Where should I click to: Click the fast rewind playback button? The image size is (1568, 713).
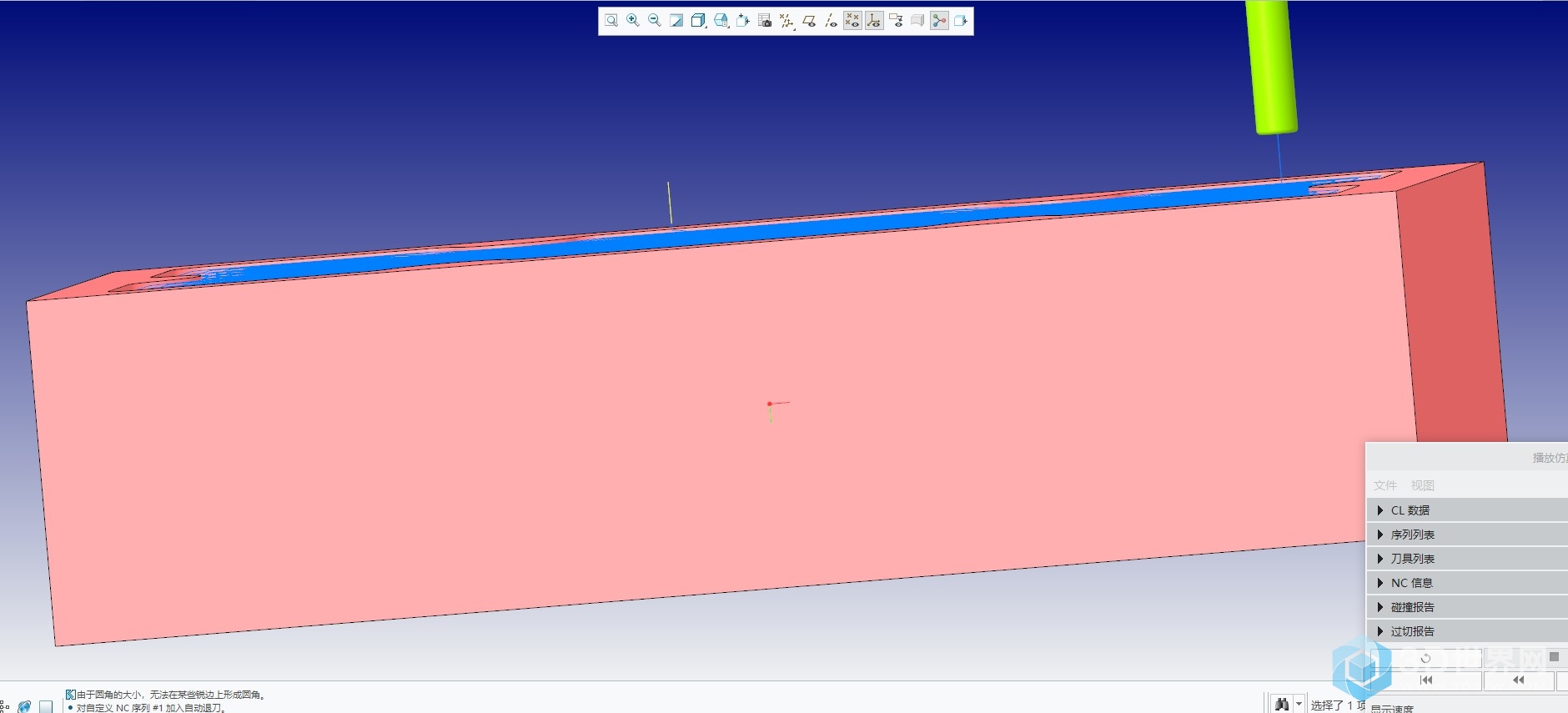pyautogui.click(x=1518, y=680)
